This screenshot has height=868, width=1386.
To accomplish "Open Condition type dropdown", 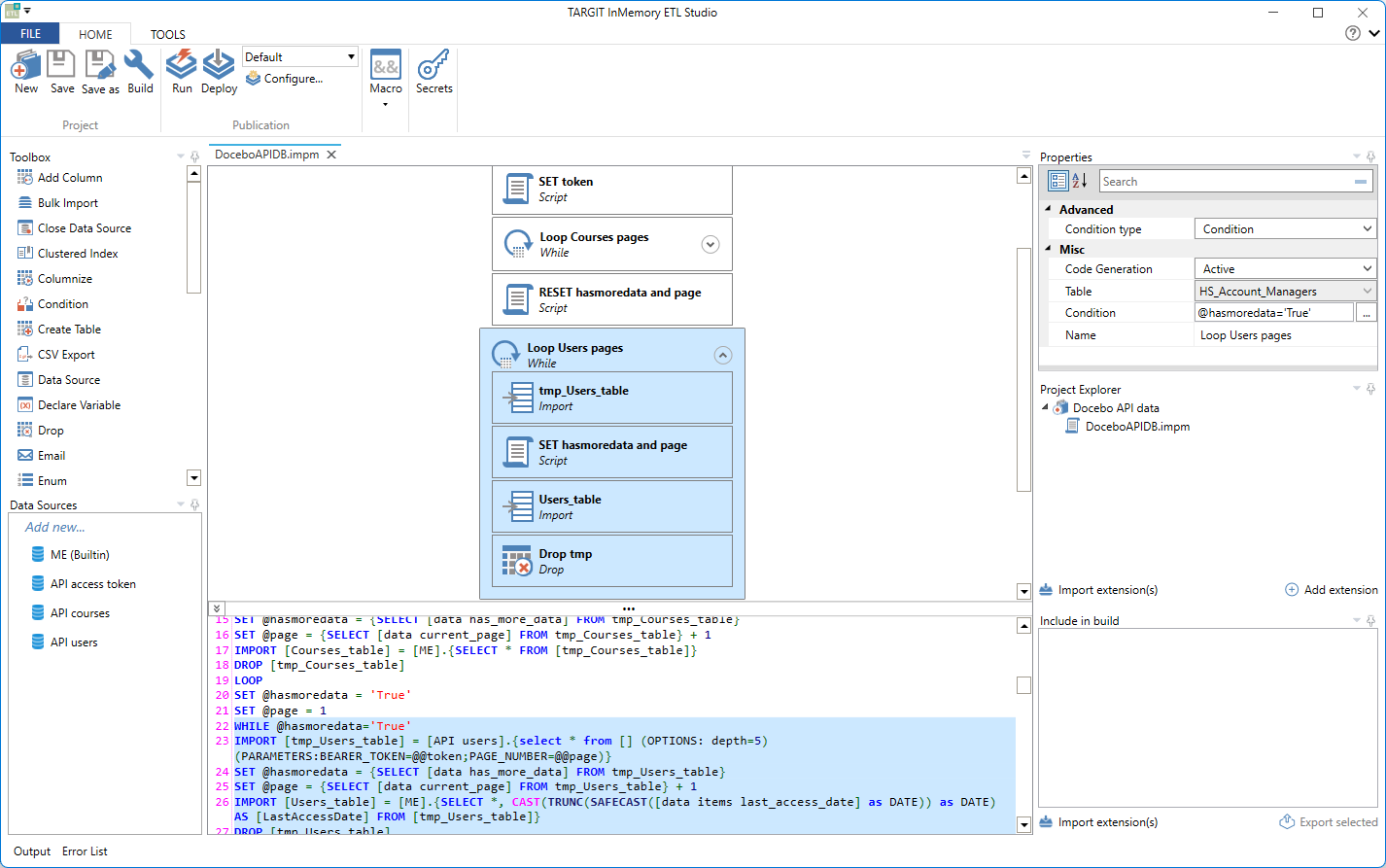I will pos(1285,229).
